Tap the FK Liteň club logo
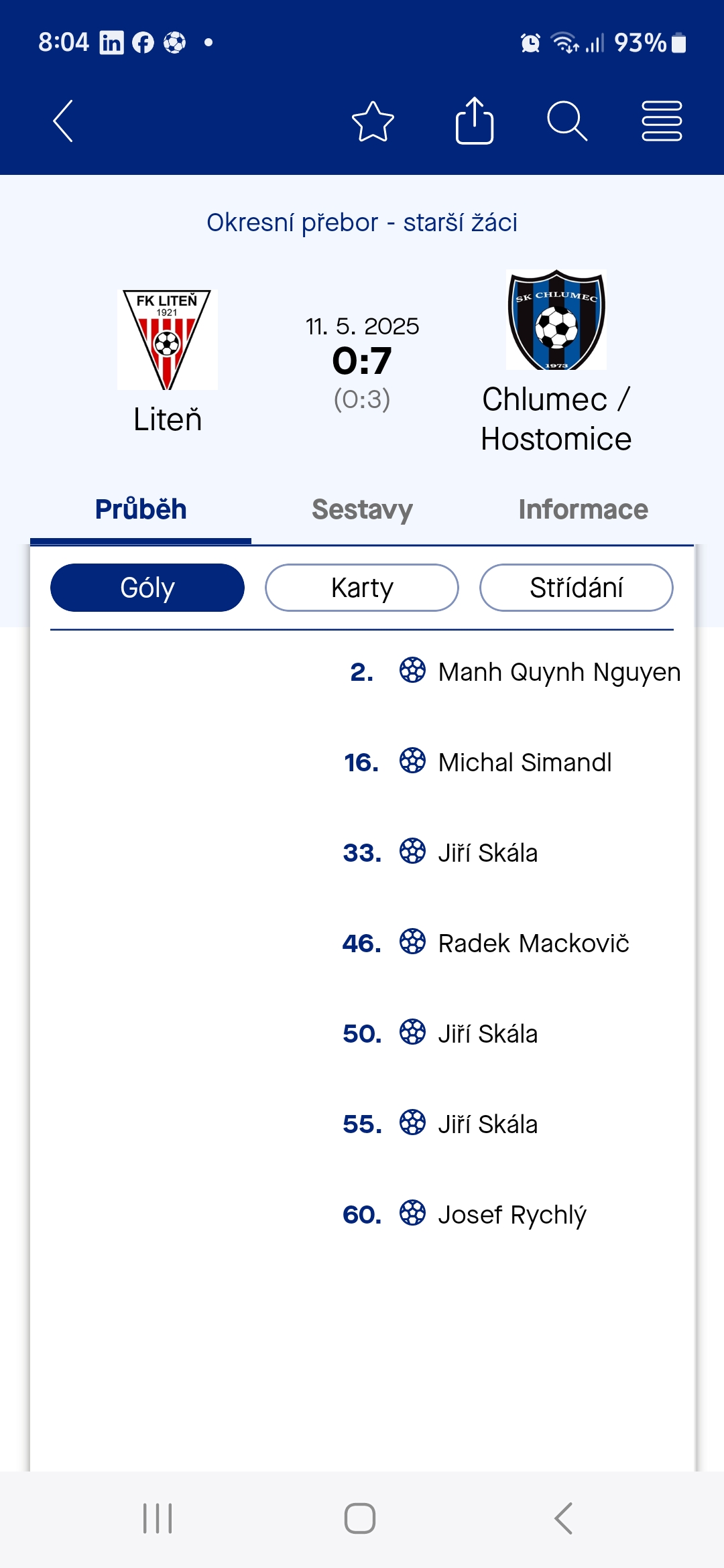724x1568 pixels. pos(168,340)
